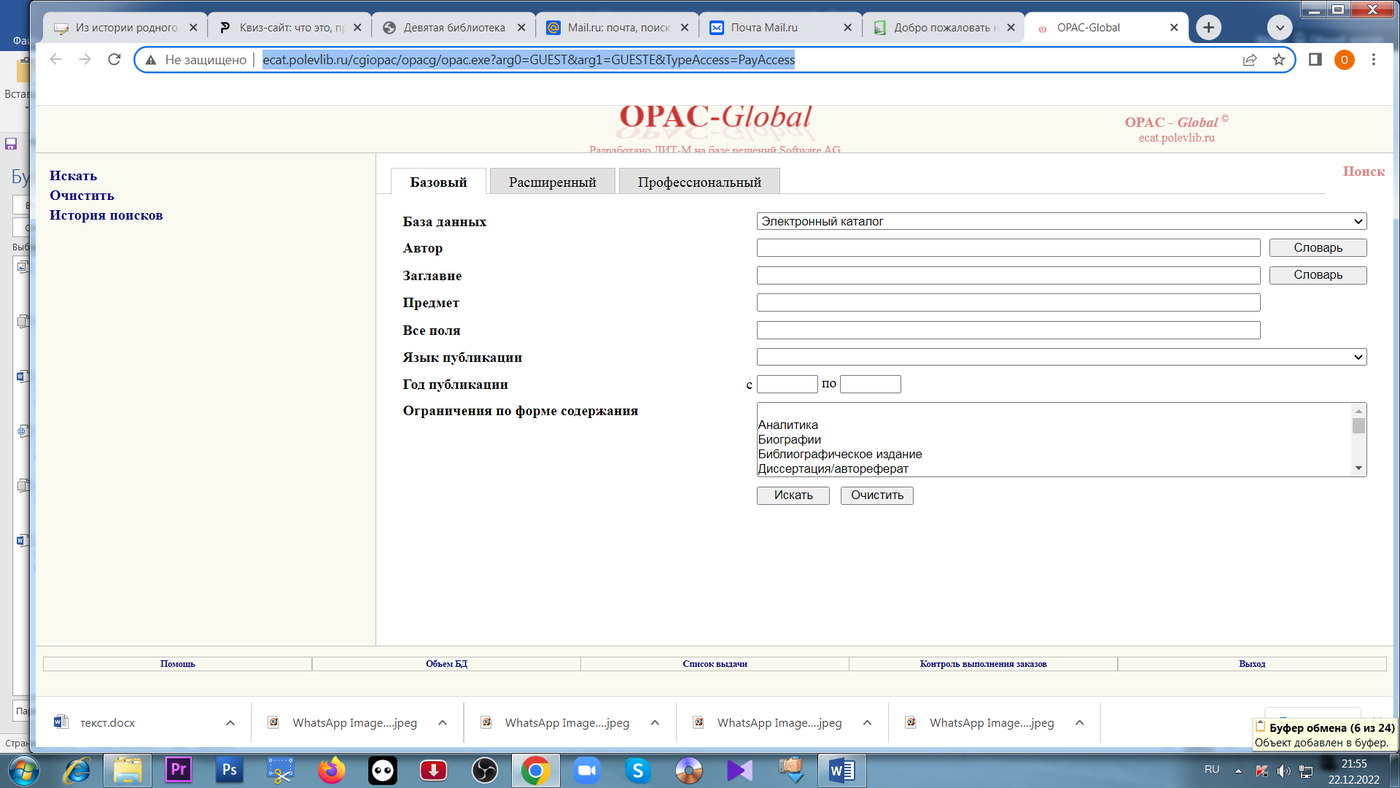
Task: Reload the page in Chrome
Action: point(114,60)
